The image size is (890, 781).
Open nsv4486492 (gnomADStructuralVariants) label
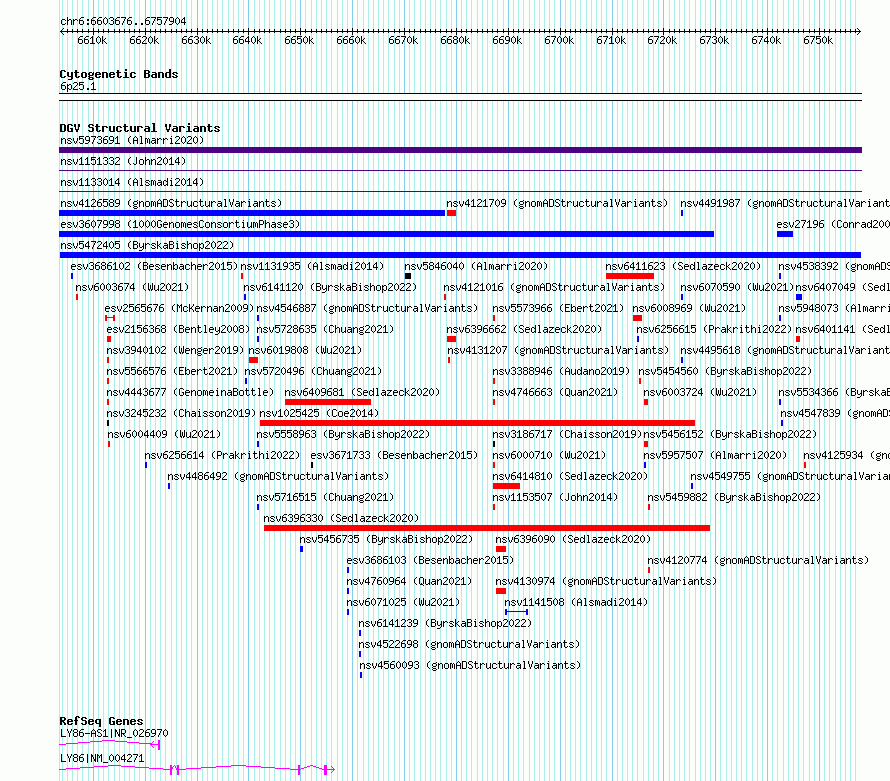click(x=278, y=476)
